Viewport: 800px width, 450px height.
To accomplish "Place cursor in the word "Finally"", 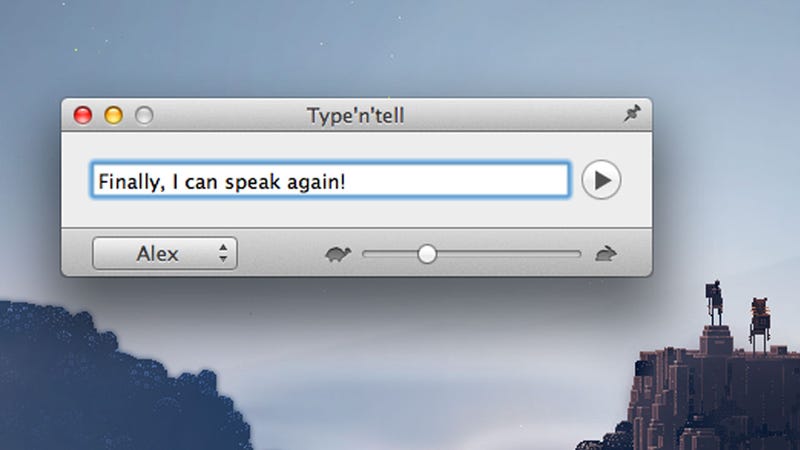I will point(132,182).
